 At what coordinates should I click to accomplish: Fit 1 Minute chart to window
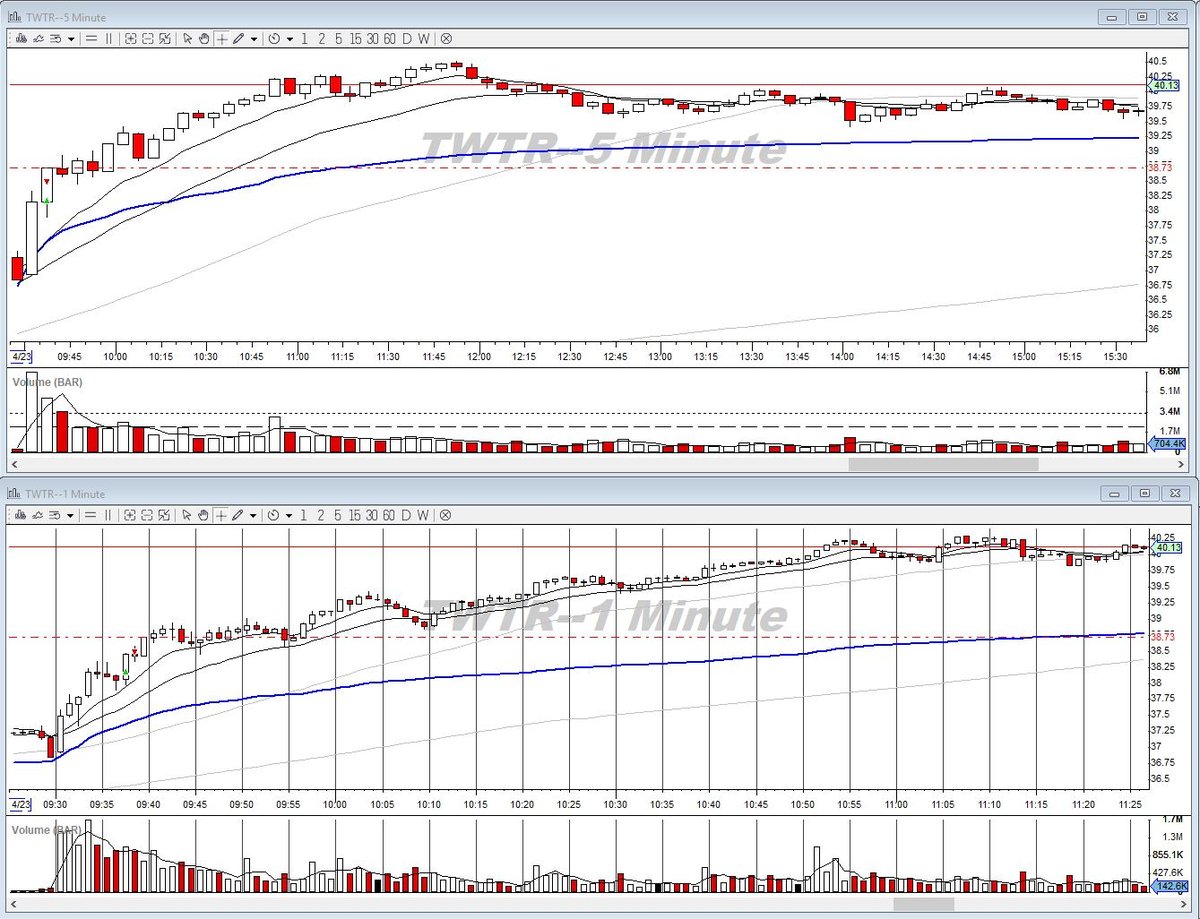pyautogui.click(x=165, y=514)
